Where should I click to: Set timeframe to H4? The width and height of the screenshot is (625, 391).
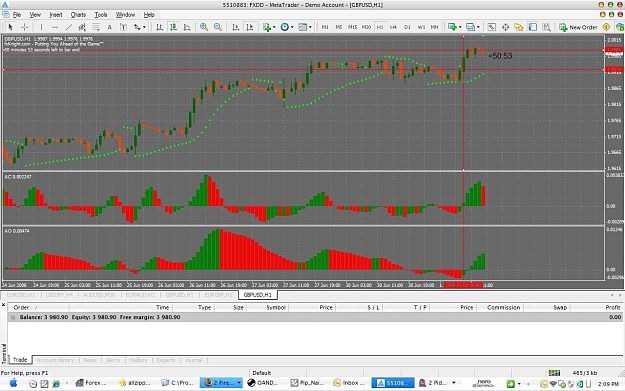(x=393, y=27)
